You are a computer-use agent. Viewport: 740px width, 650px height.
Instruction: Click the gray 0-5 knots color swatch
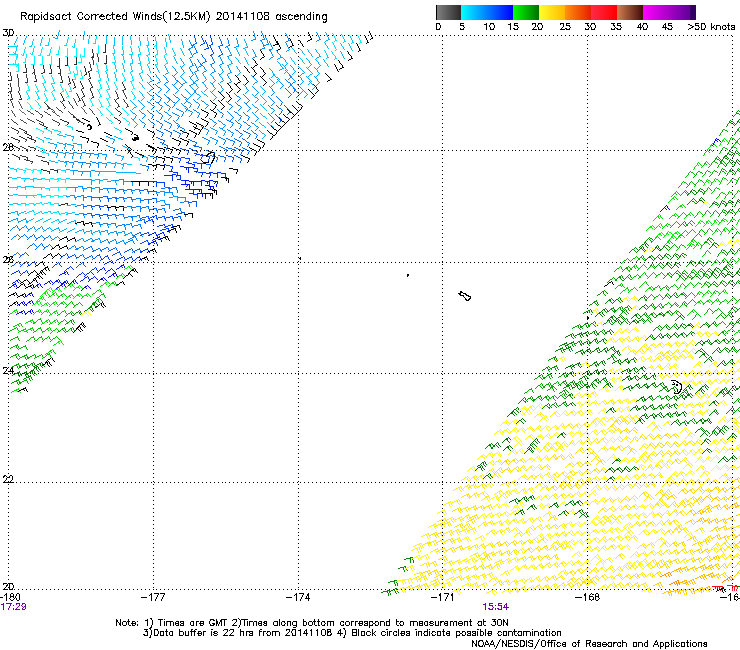(448, 12)
